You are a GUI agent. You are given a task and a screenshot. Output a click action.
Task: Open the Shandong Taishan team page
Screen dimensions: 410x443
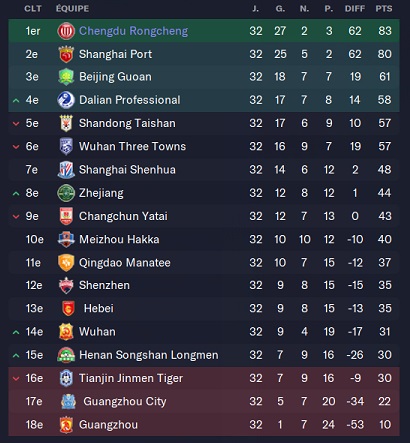click(x=127, y=123)
